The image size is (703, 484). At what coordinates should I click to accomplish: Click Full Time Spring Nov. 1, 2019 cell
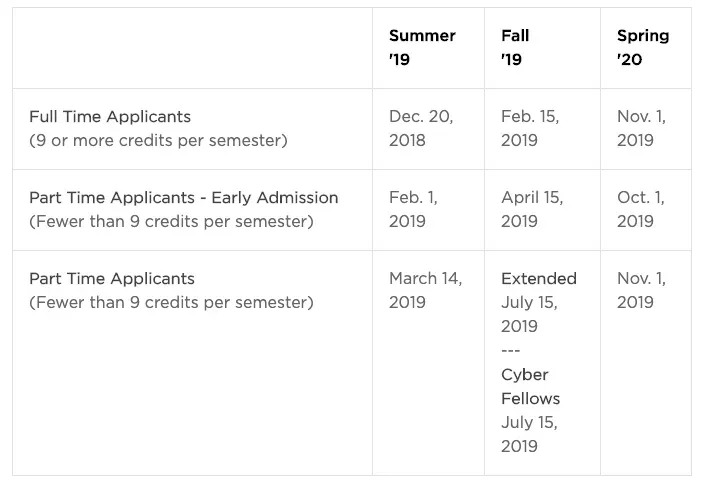(x=641, y=128)
